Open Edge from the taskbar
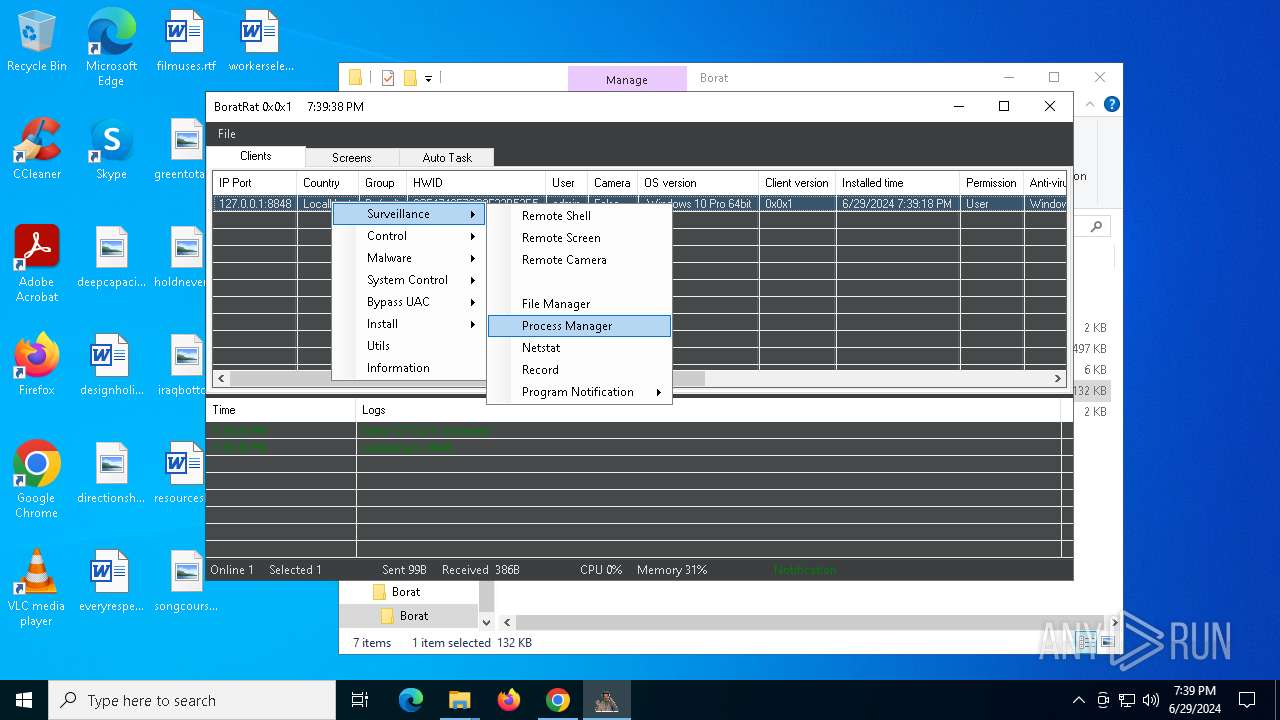Image resolution: width=1280 pixels, height=720 pixels. click(411, 700)
